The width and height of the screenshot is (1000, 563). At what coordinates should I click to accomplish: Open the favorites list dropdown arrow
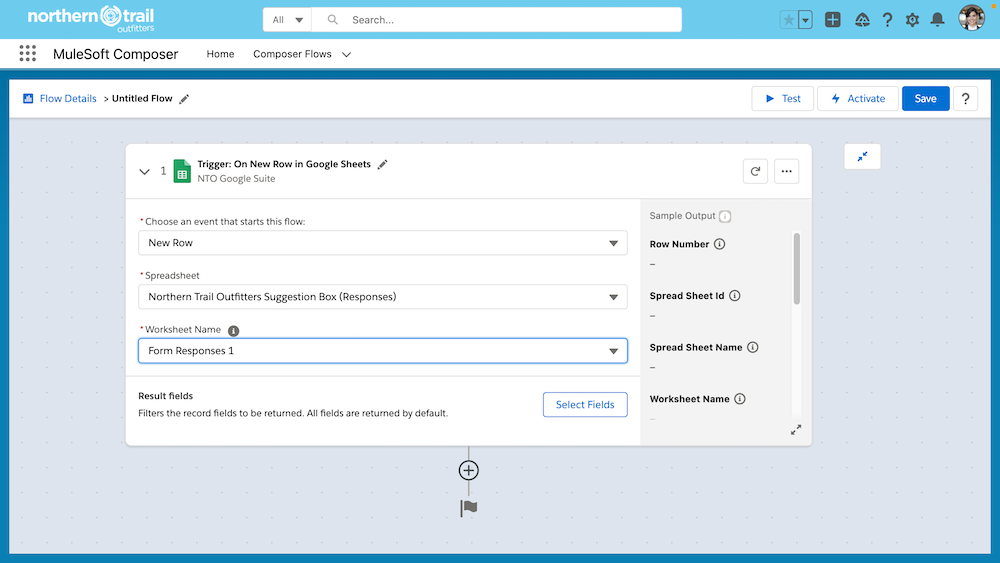coord(805,20)
